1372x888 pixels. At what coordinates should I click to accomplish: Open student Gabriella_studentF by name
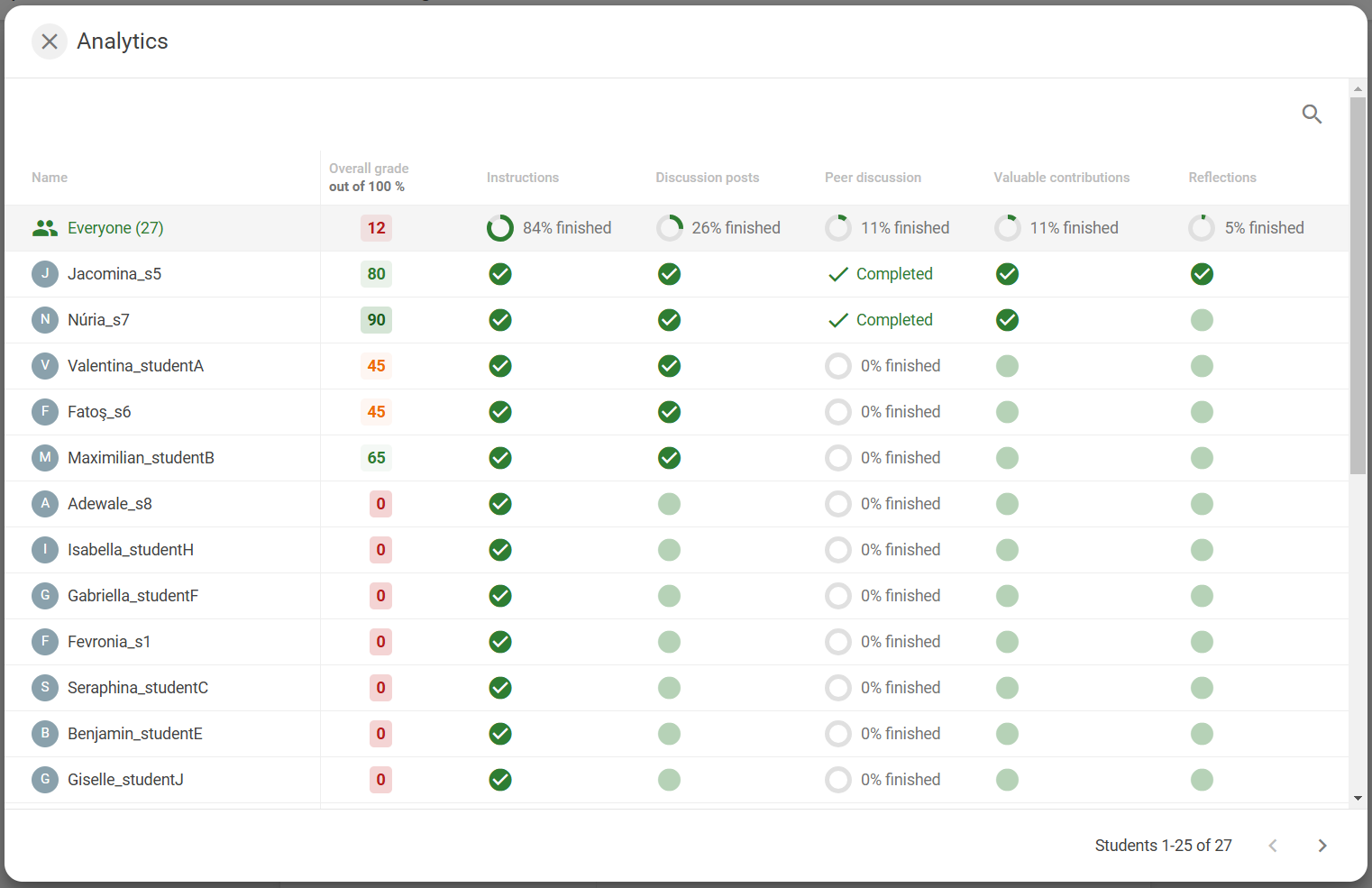(133, 596)
